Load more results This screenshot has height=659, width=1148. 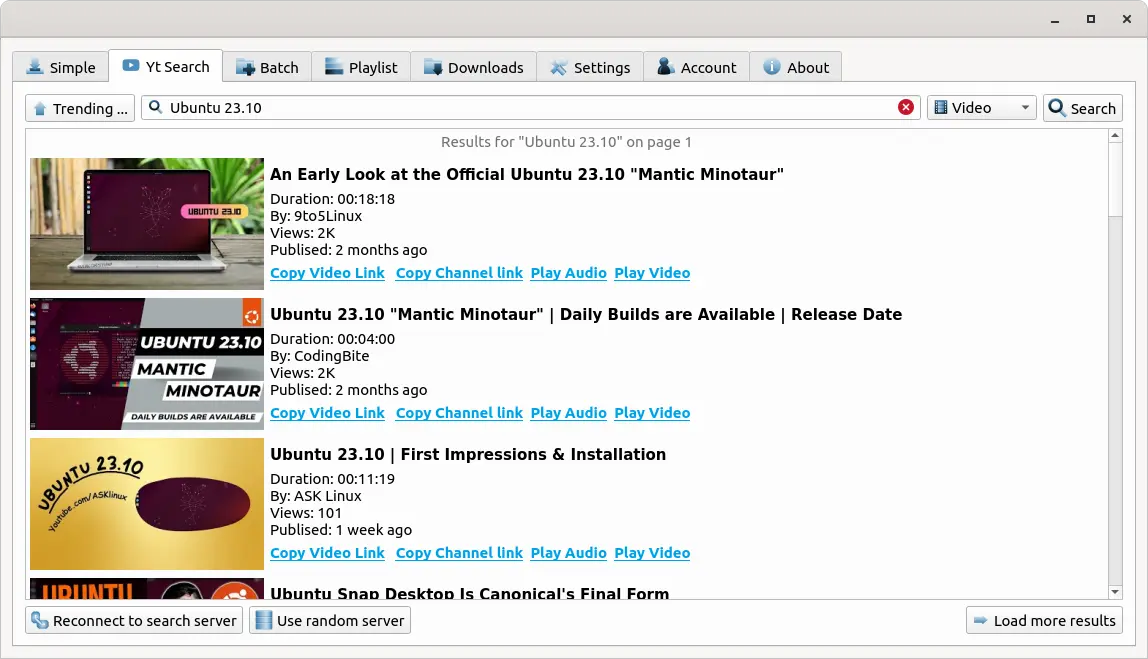click(x=1043, y=620)
